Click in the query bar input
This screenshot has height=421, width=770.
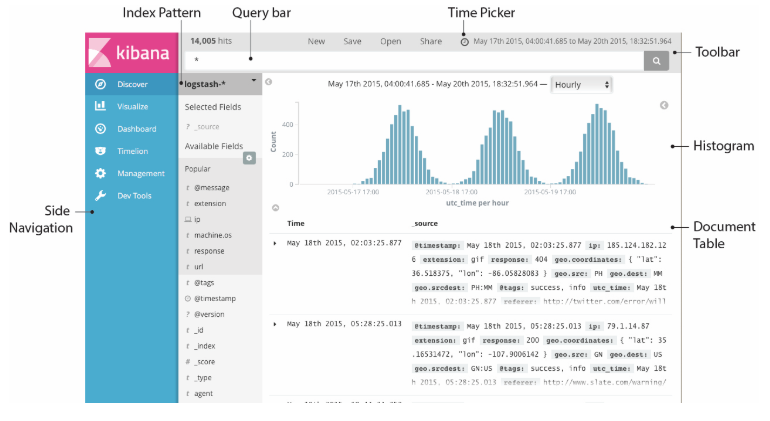(414, 61)
